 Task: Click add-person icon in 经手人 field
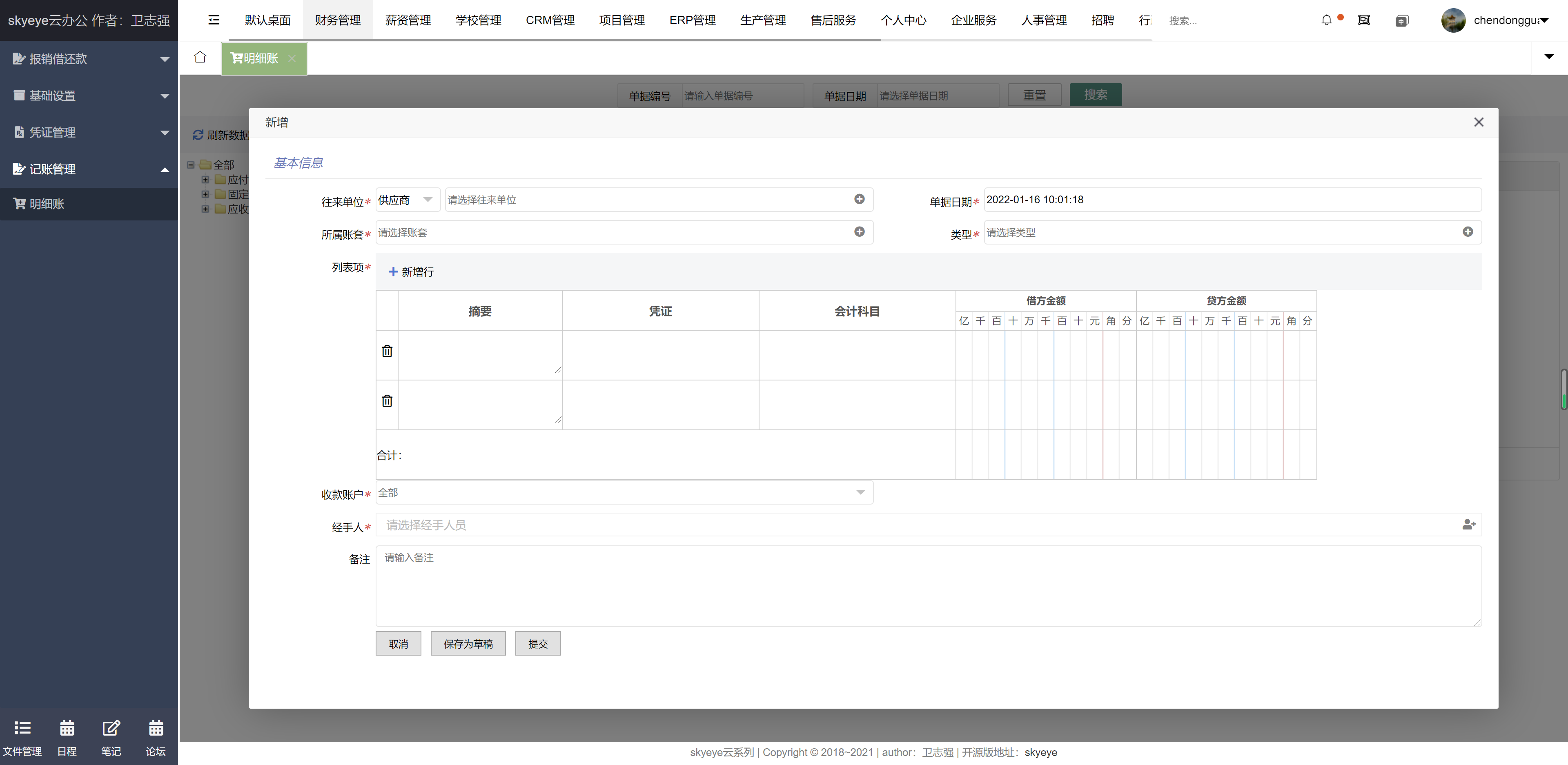[1468, 525]
